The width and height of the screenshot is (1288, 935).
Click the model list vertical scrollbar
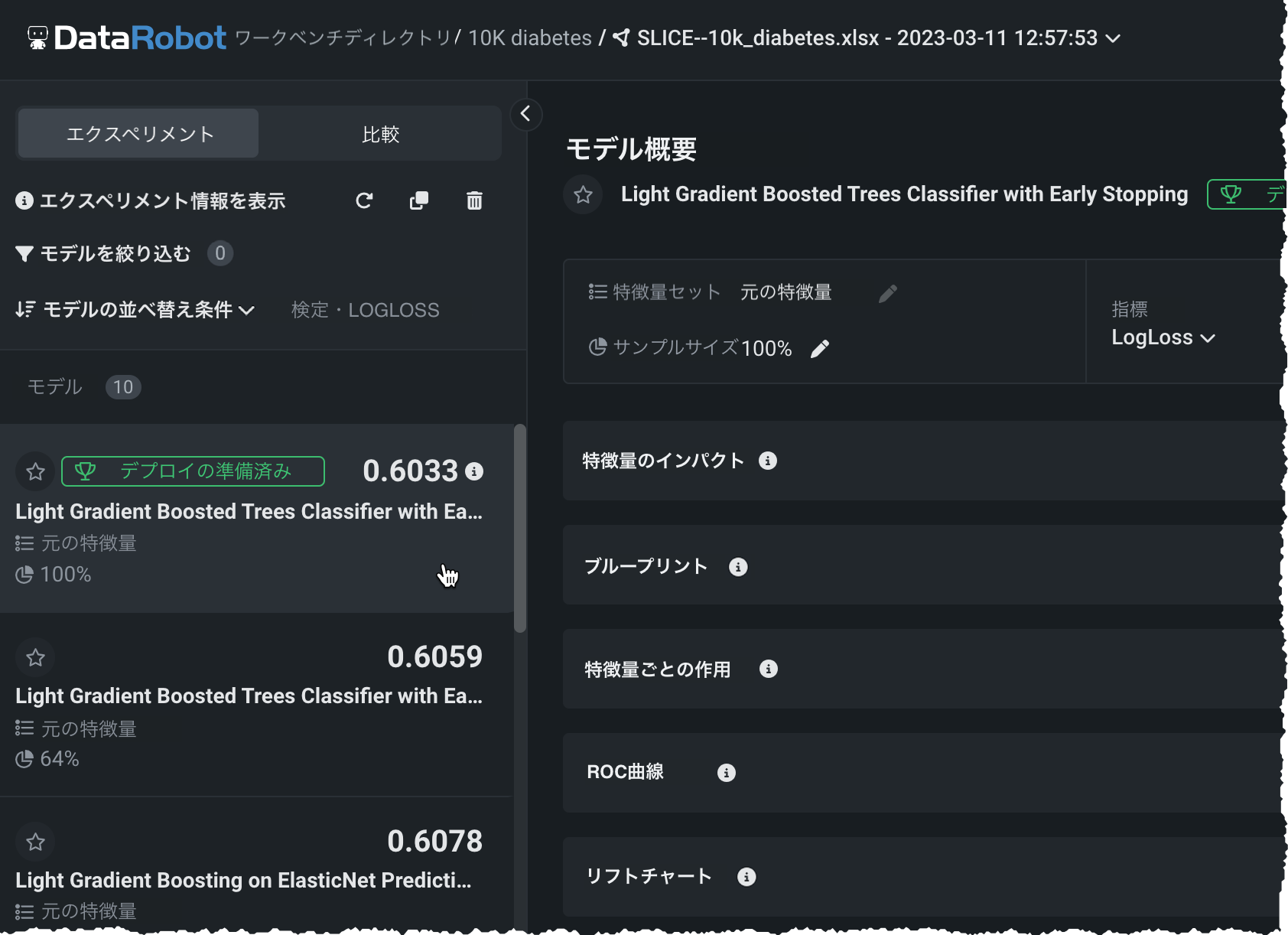point(520,528)
